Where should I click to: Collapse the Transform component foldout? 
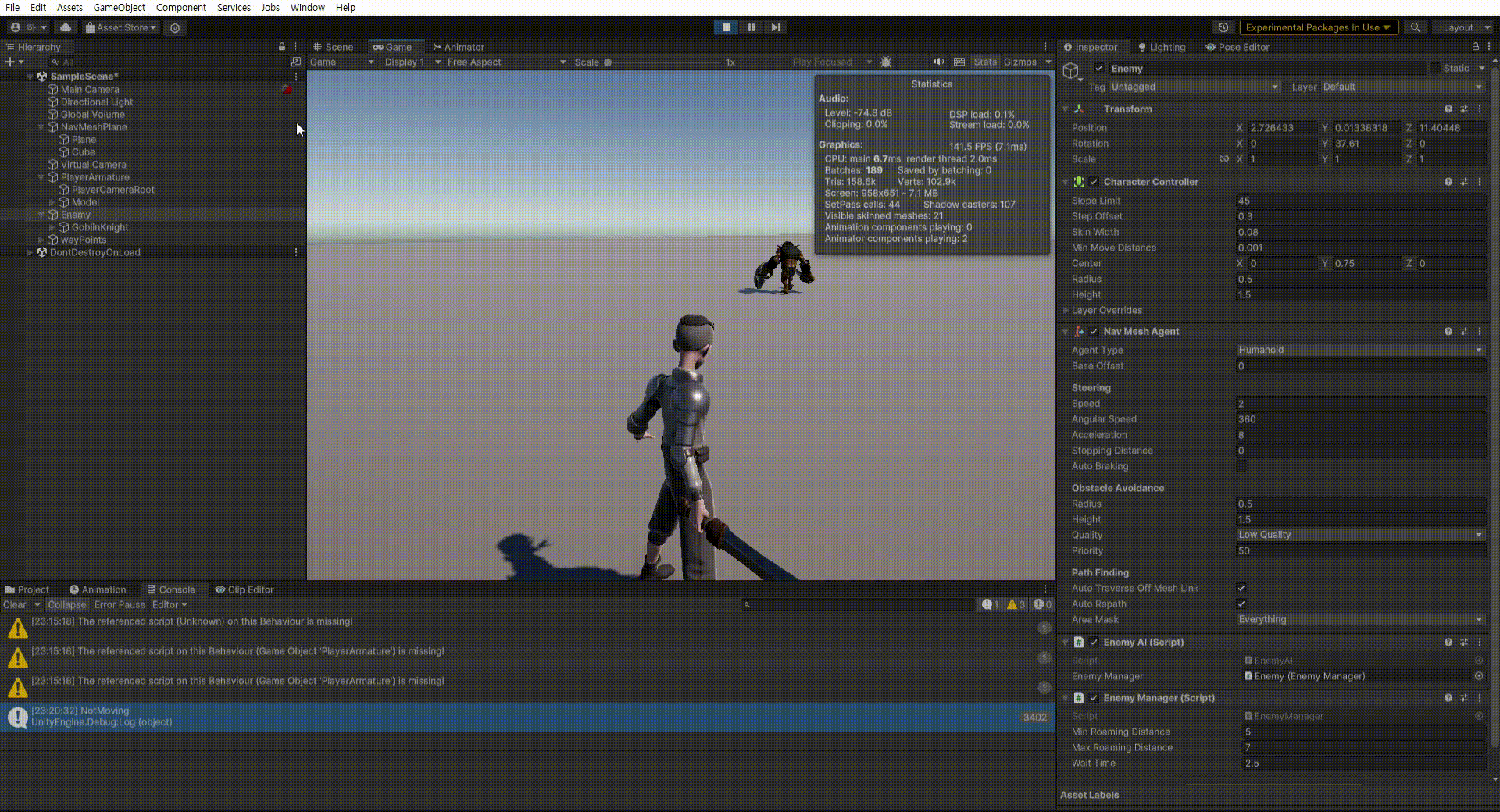coord(1066,109)
